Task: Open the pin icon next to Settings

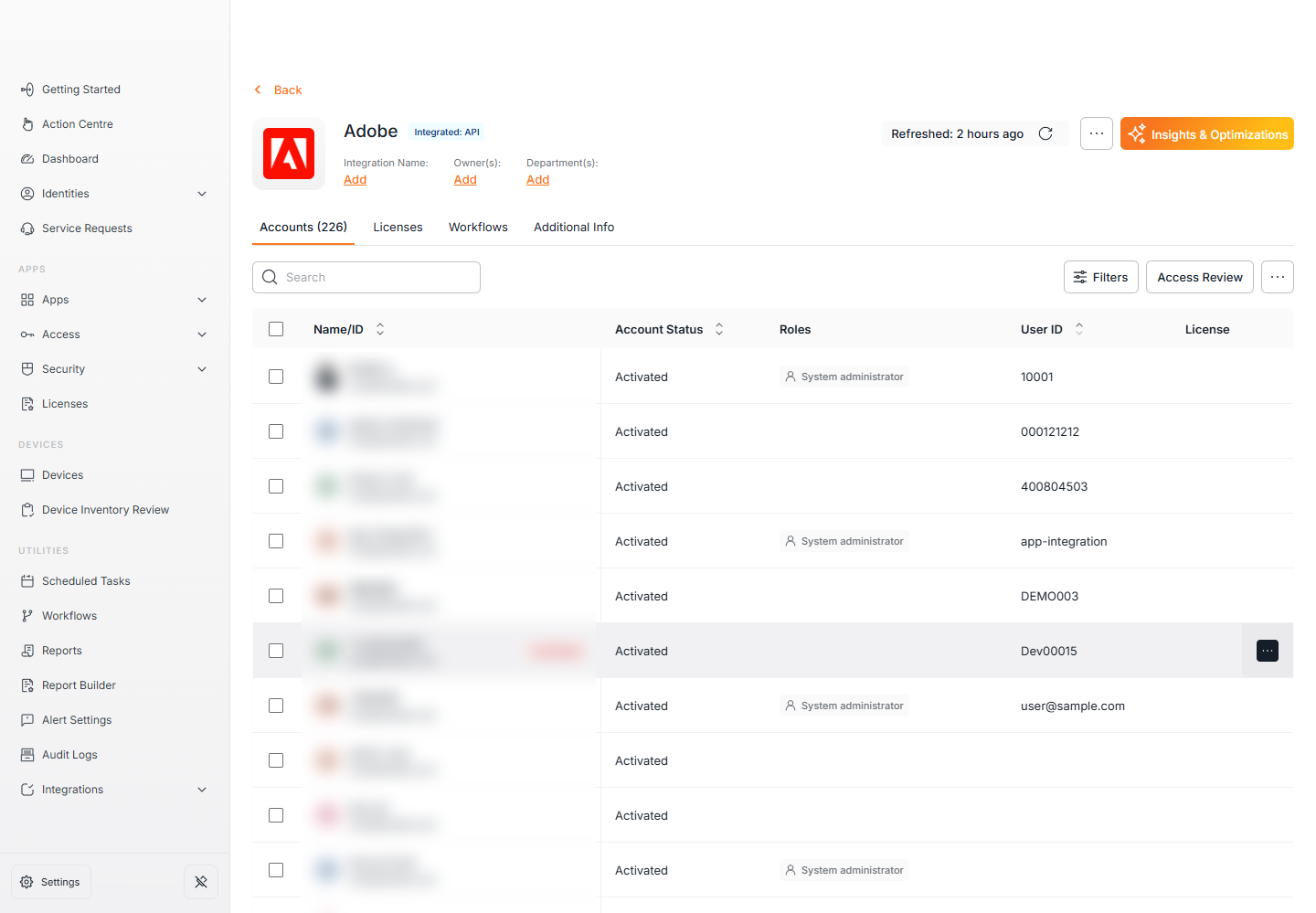Action: pos(201,882)
